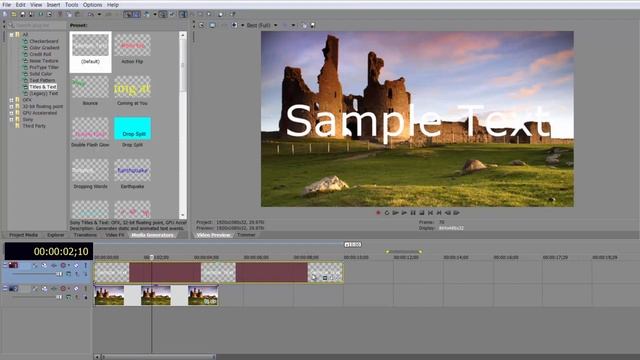Switch to the Trimmer tab

(x=246, y=235)
